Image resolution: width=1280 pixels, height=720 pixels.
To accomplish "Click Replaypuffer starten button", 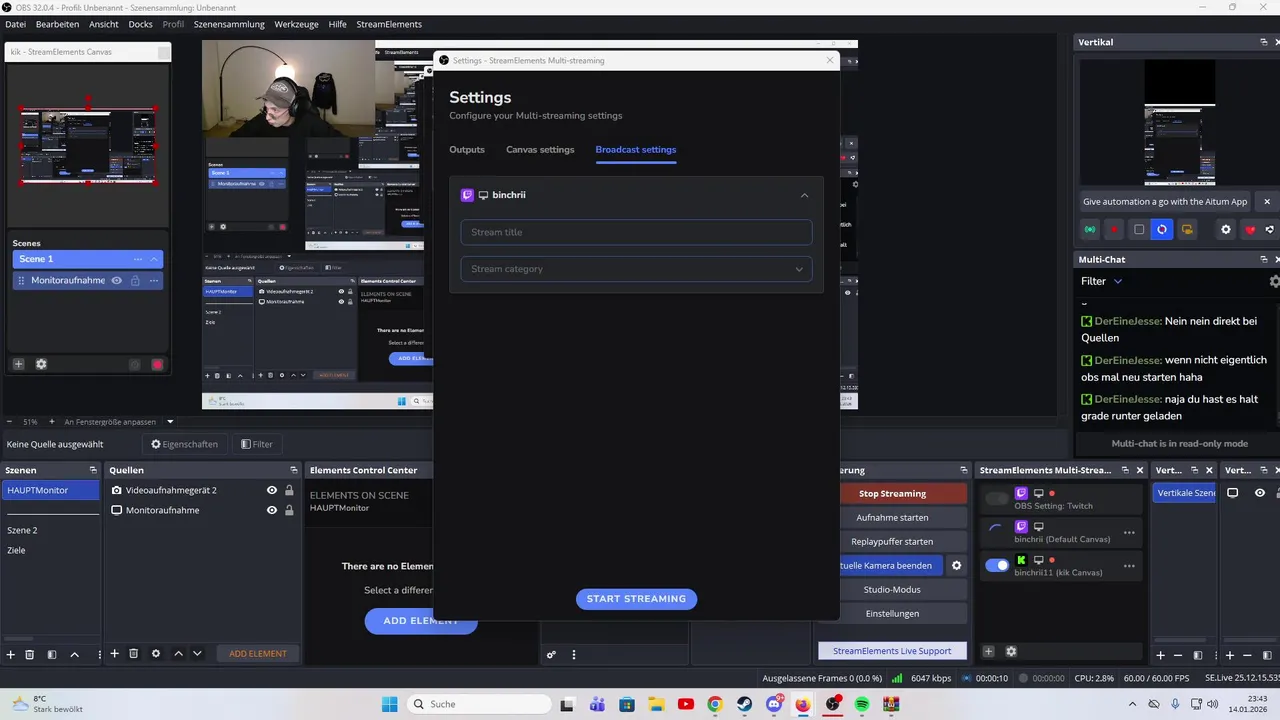I will click(892, 541).
